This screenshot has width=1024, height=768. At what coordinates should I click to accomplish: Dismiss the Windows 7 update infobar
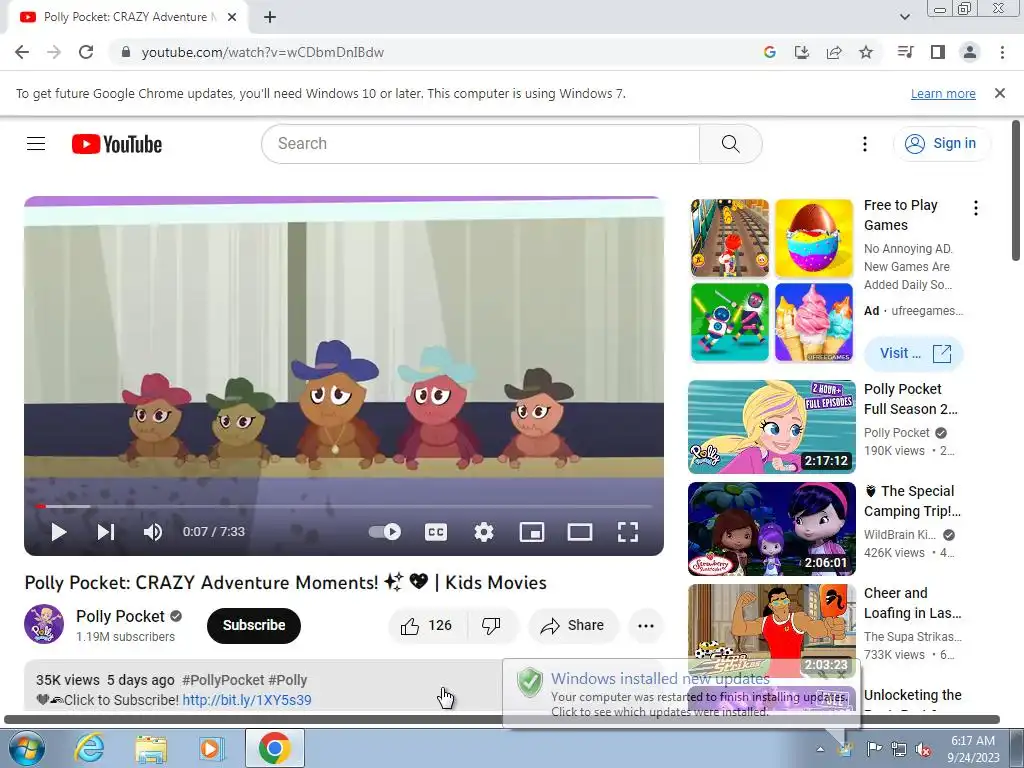[1000, 93]
